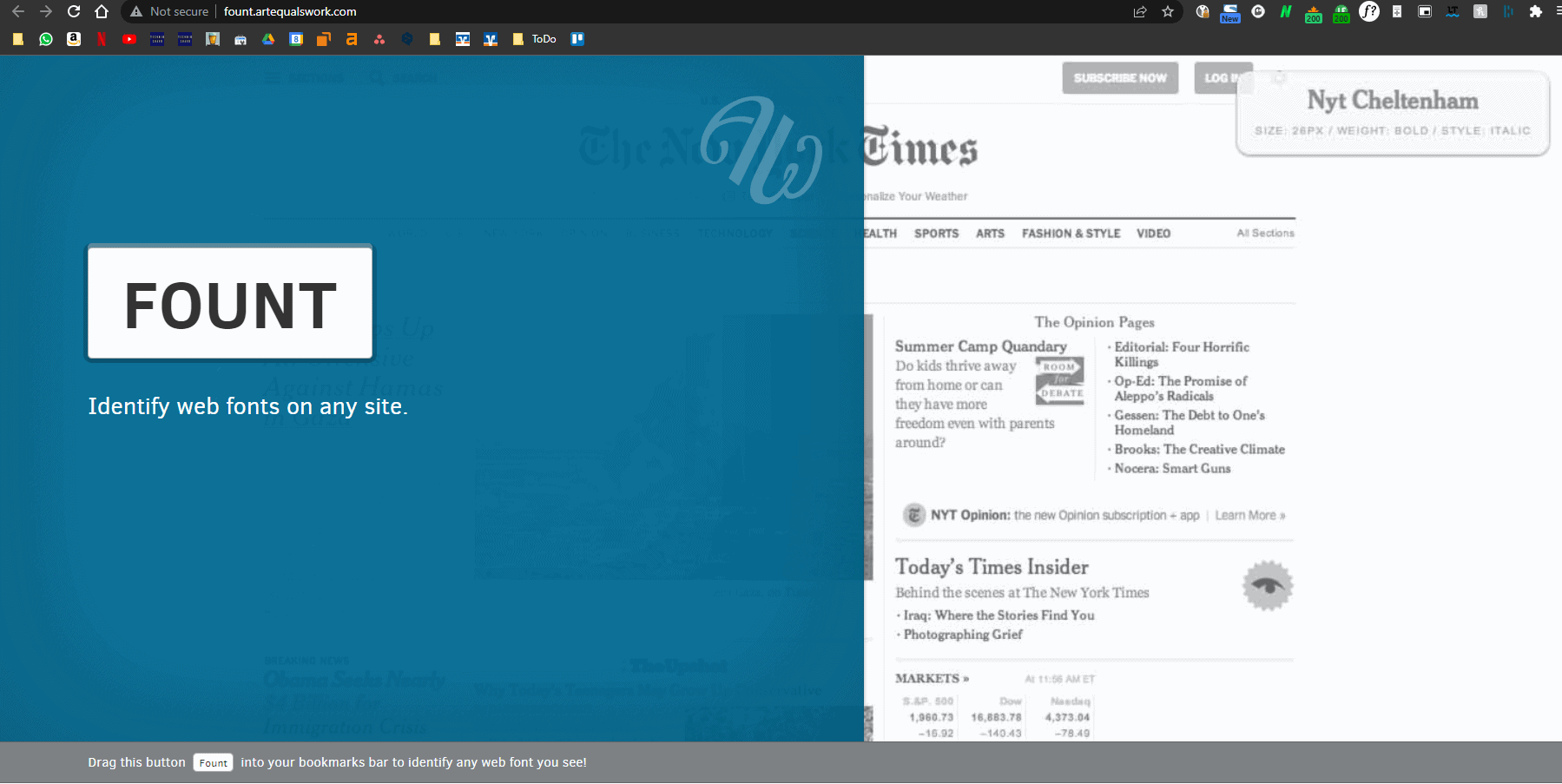1562x784 pixels.
Task: Click FASHION & STYLE in the preview
Action: pyautogui.click(x=1071, y=234)
